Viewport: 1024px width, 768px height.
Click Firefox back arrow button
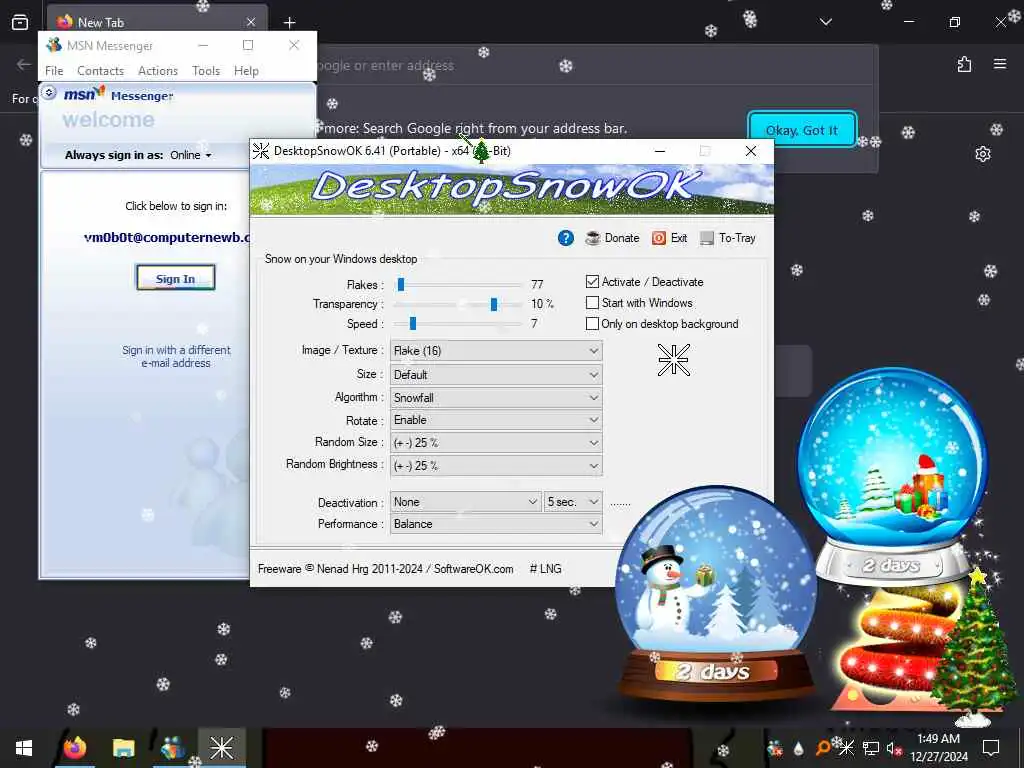pos(24,64)
